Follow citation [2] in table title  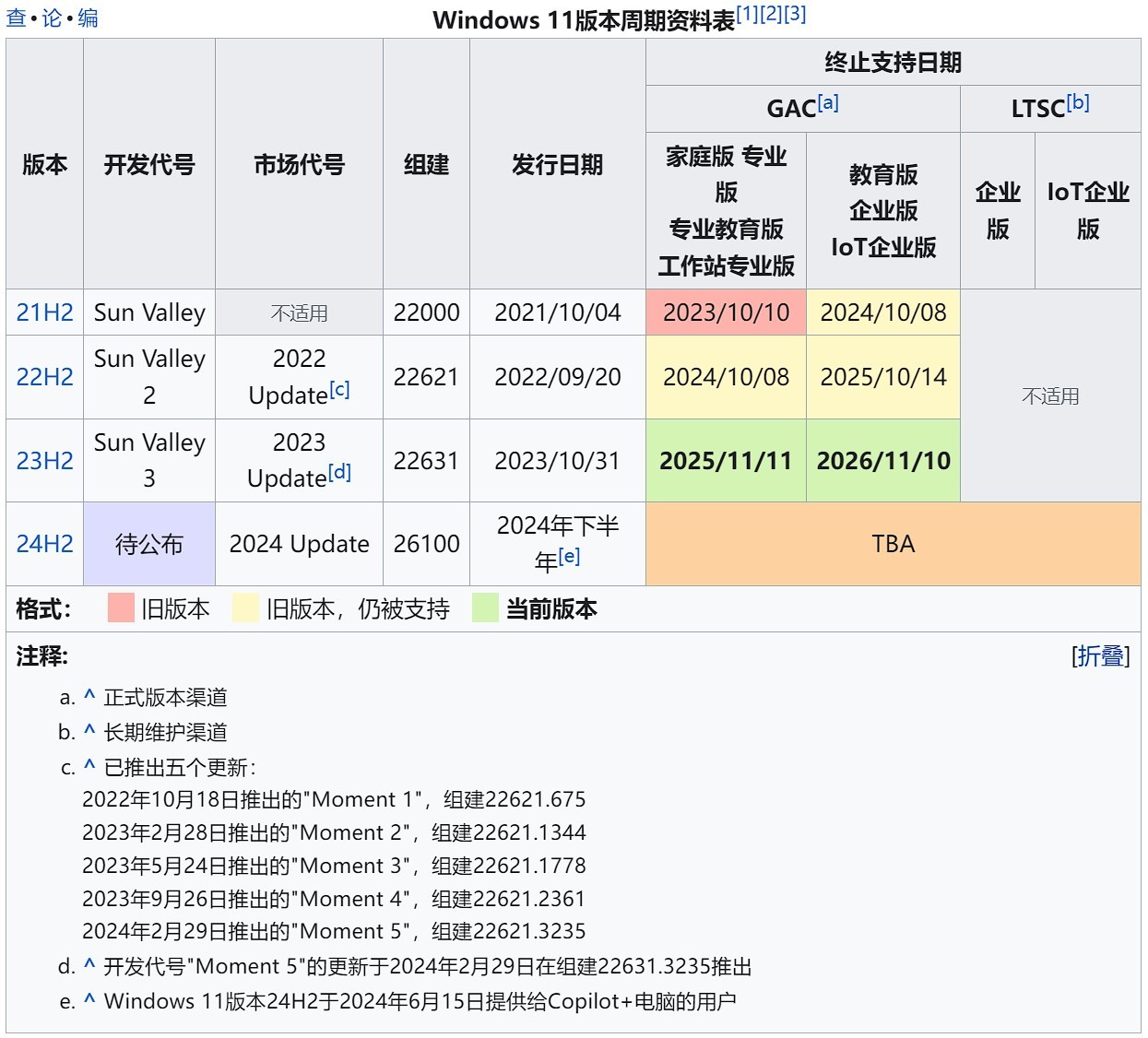click(x=771, y=14)
